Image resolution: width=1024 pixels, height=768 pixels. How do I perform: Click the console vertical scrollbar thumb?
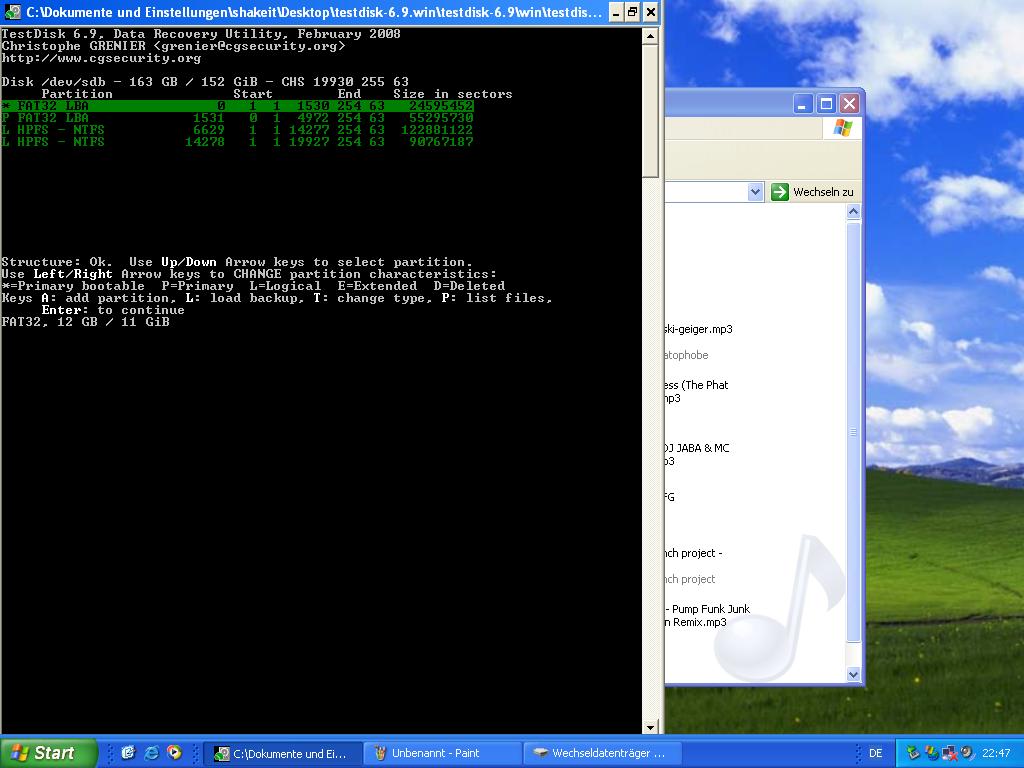click(x=650, y=110)
